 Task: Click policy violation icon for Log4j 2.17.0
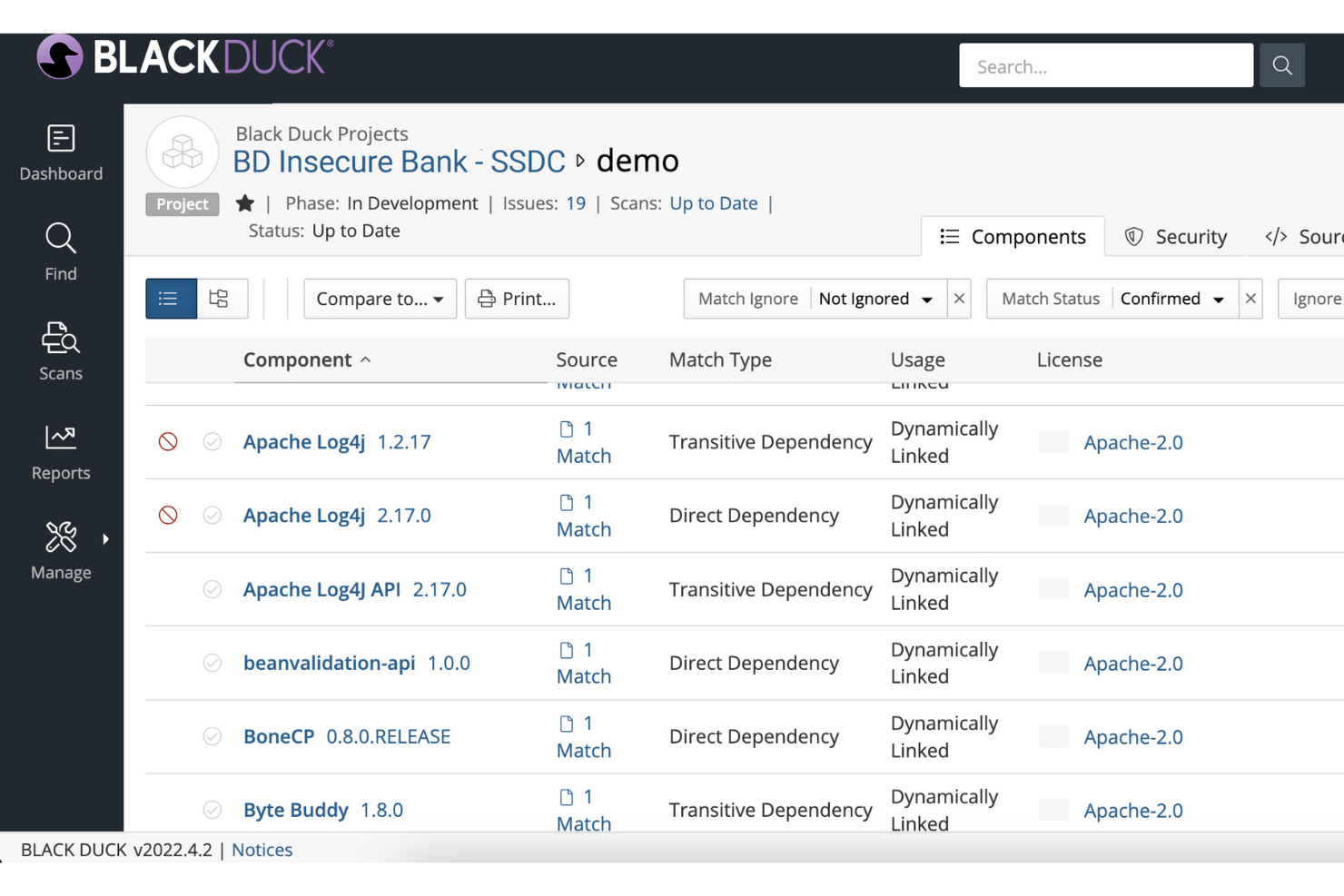[168, 516]
